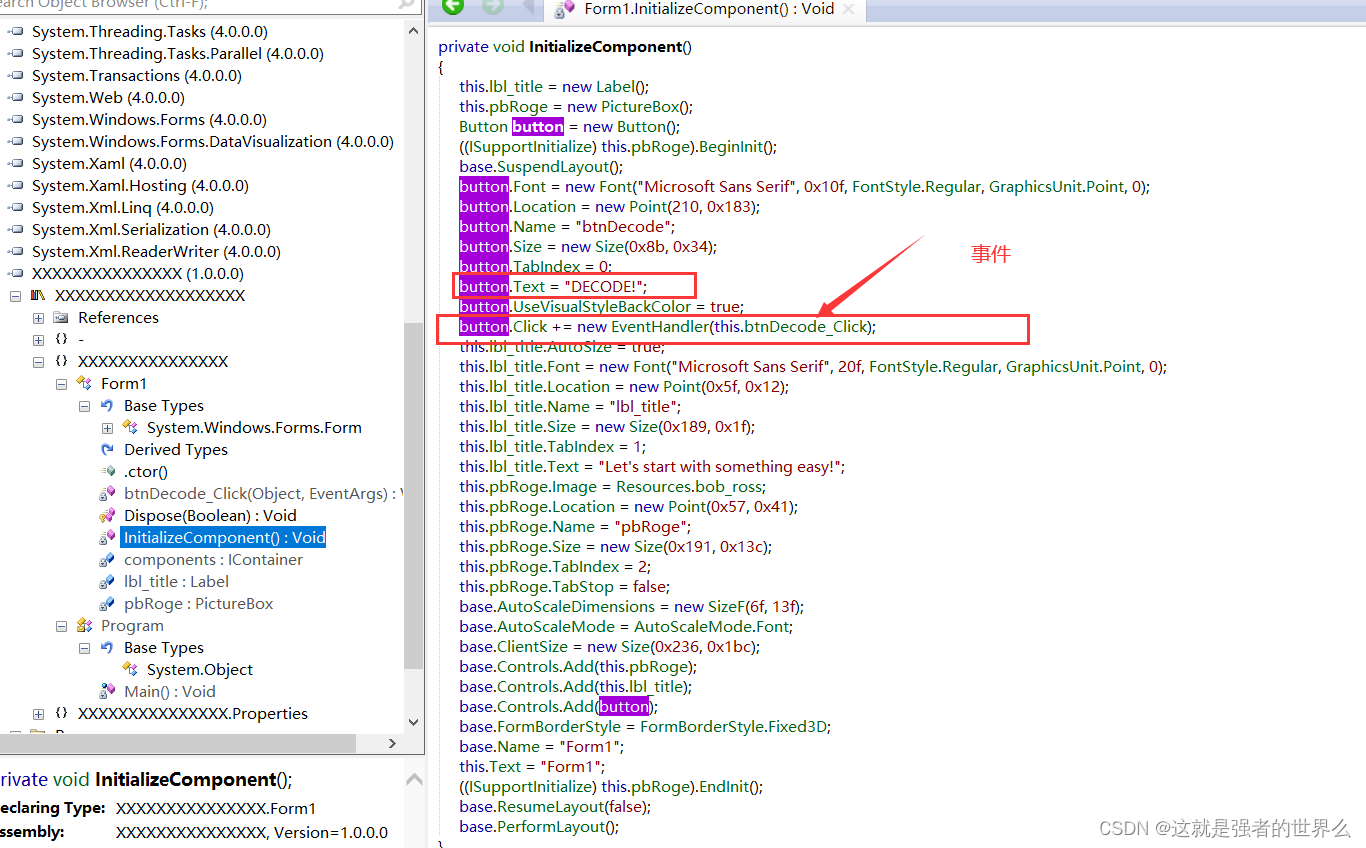
Task: Click the assembly icon beside System.Transactions
Action: pyautogui.click(x=16, y=76)
